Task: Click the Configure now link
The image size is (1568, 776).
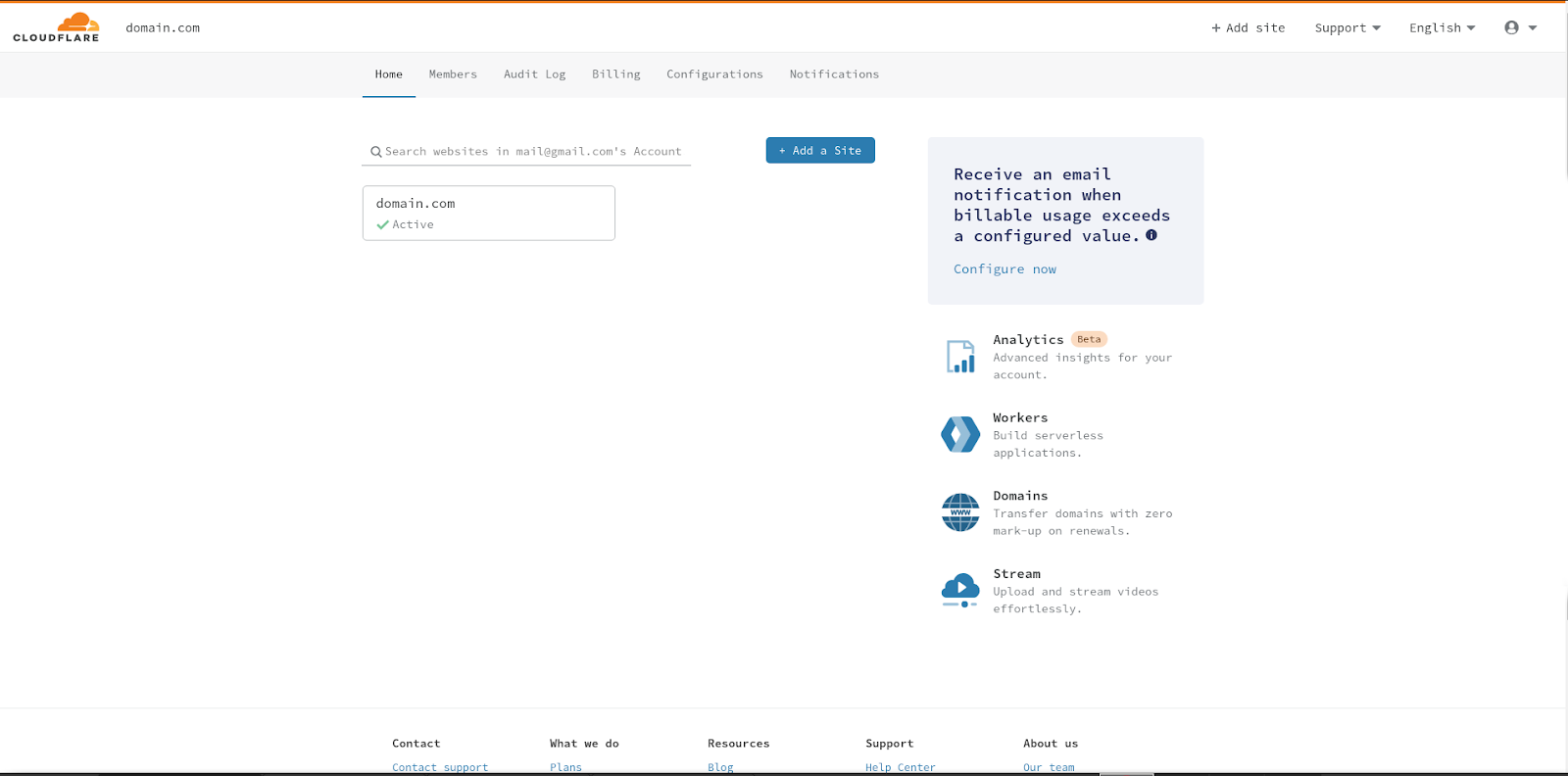Action: 1005,269
